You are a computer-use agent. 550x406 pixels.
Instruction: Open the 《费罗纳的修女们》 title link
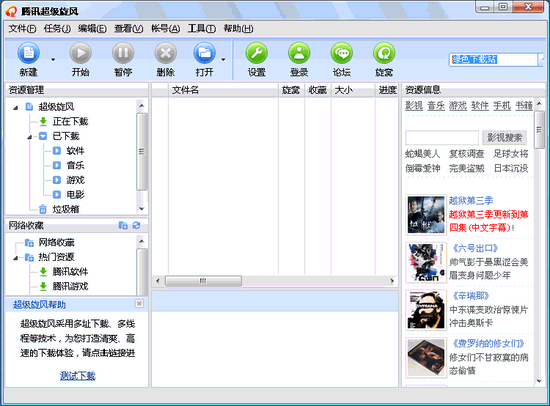488,343
